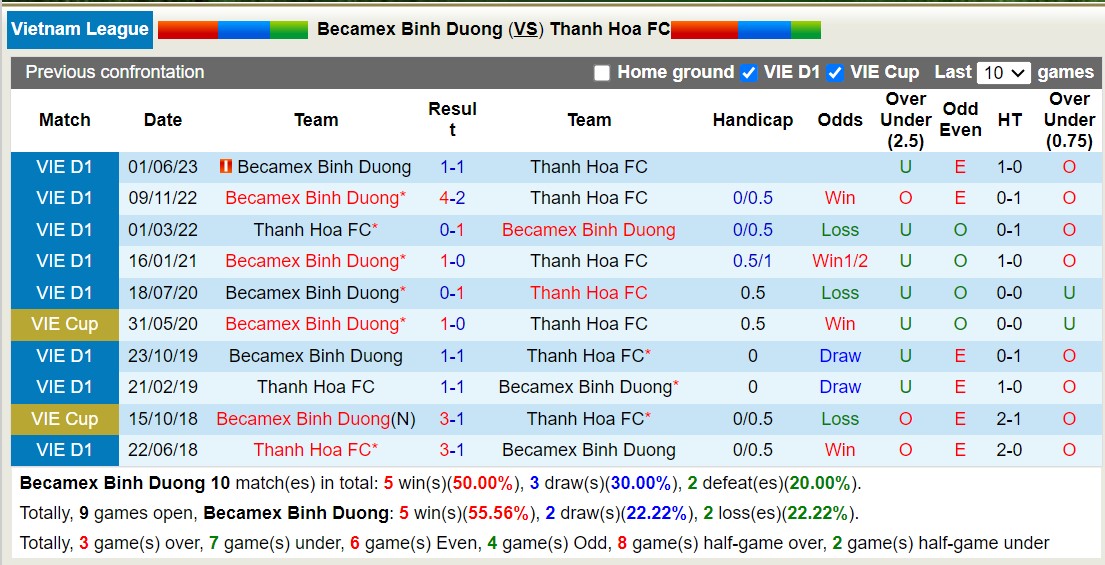Click the 2-1 half-time score

click(x=1009, y=418)
